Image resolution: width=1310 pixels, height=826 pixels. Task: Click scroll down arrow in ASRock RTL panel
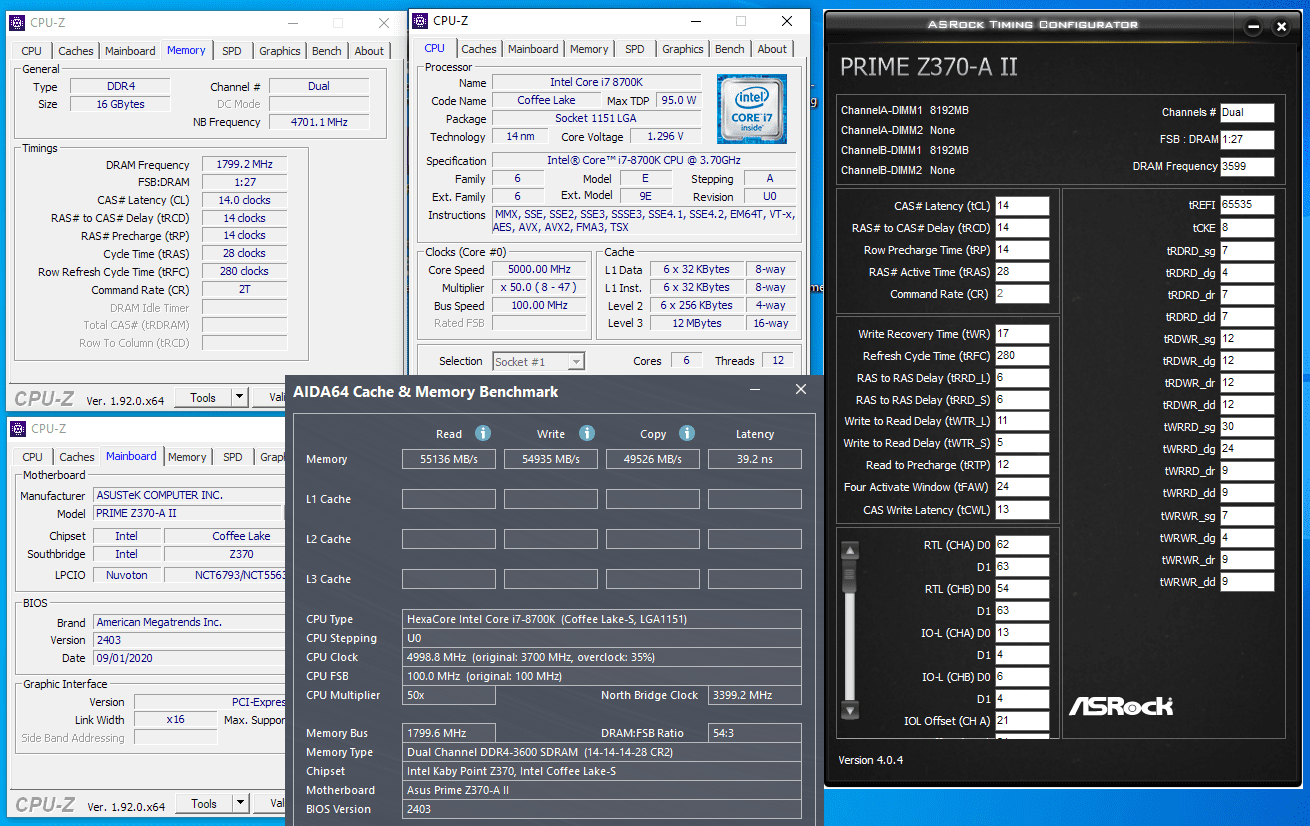pyautogui.click(x=850, y=710)
